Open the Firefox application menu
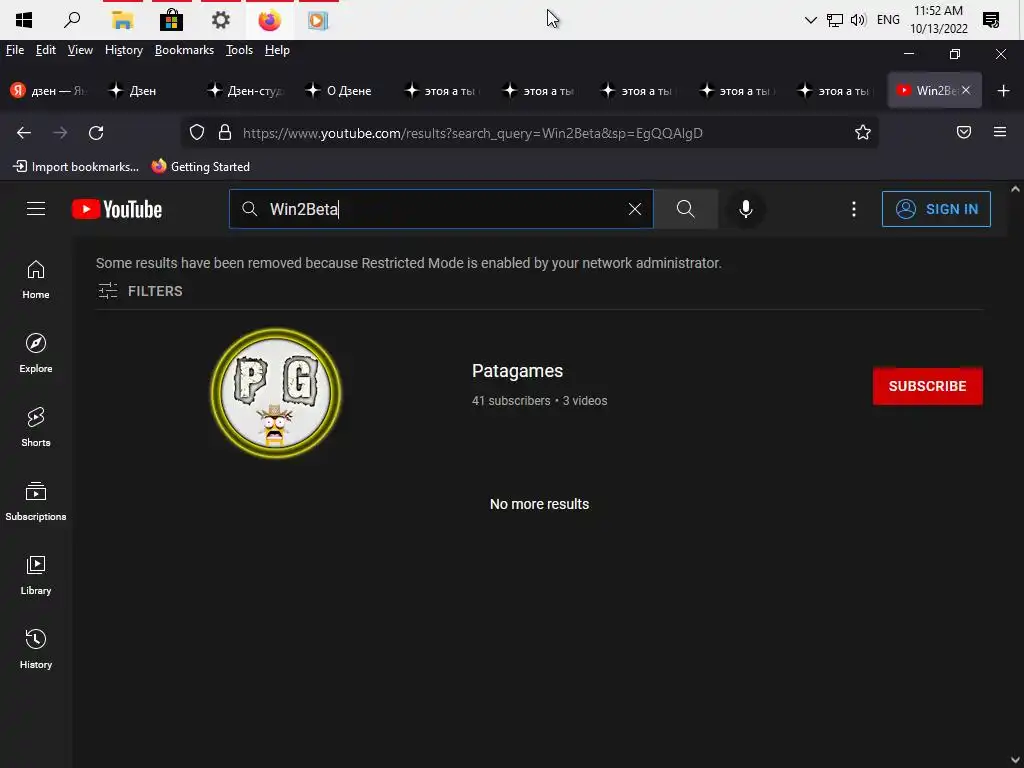1024x768 pixels. (1000, 133)
